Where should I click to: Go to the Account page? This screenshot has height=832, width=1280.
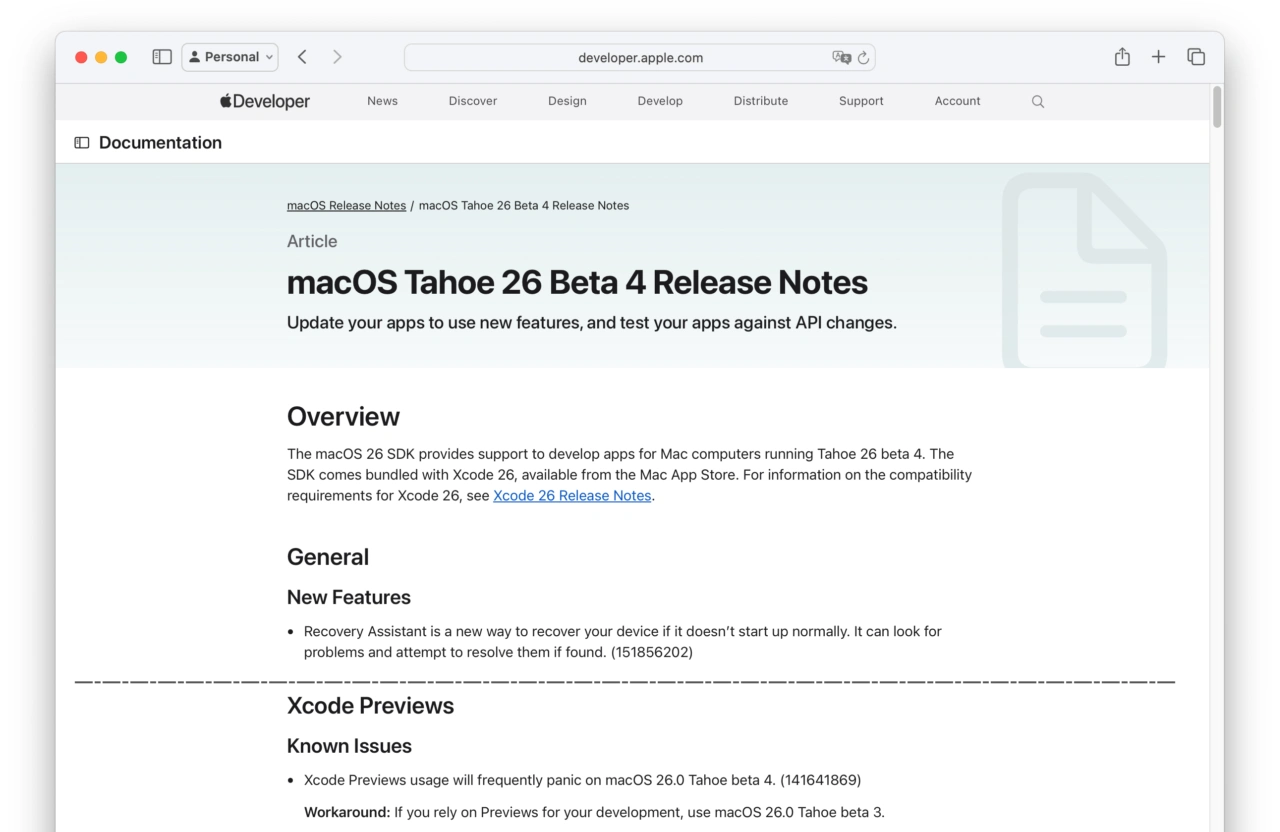coord(957,101)
